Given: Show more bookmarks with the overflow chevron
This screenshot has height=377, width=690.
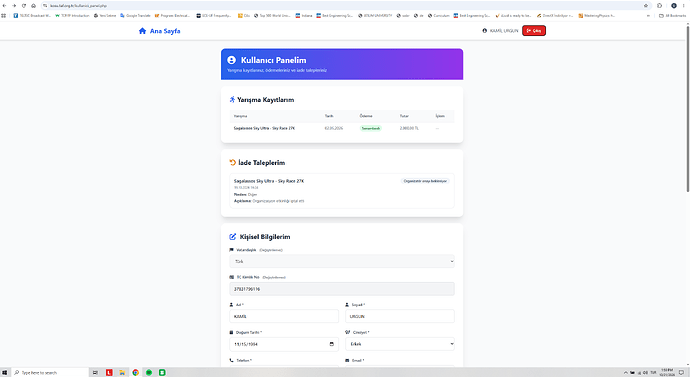Looking at the screenshot, I should 648,15.
